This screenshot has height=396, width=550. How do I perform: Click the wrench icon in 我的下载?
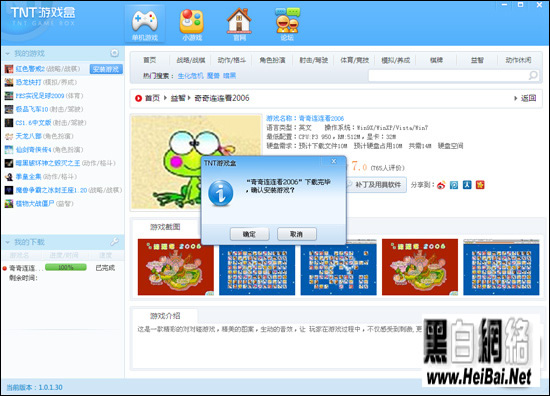pos(114,242)
